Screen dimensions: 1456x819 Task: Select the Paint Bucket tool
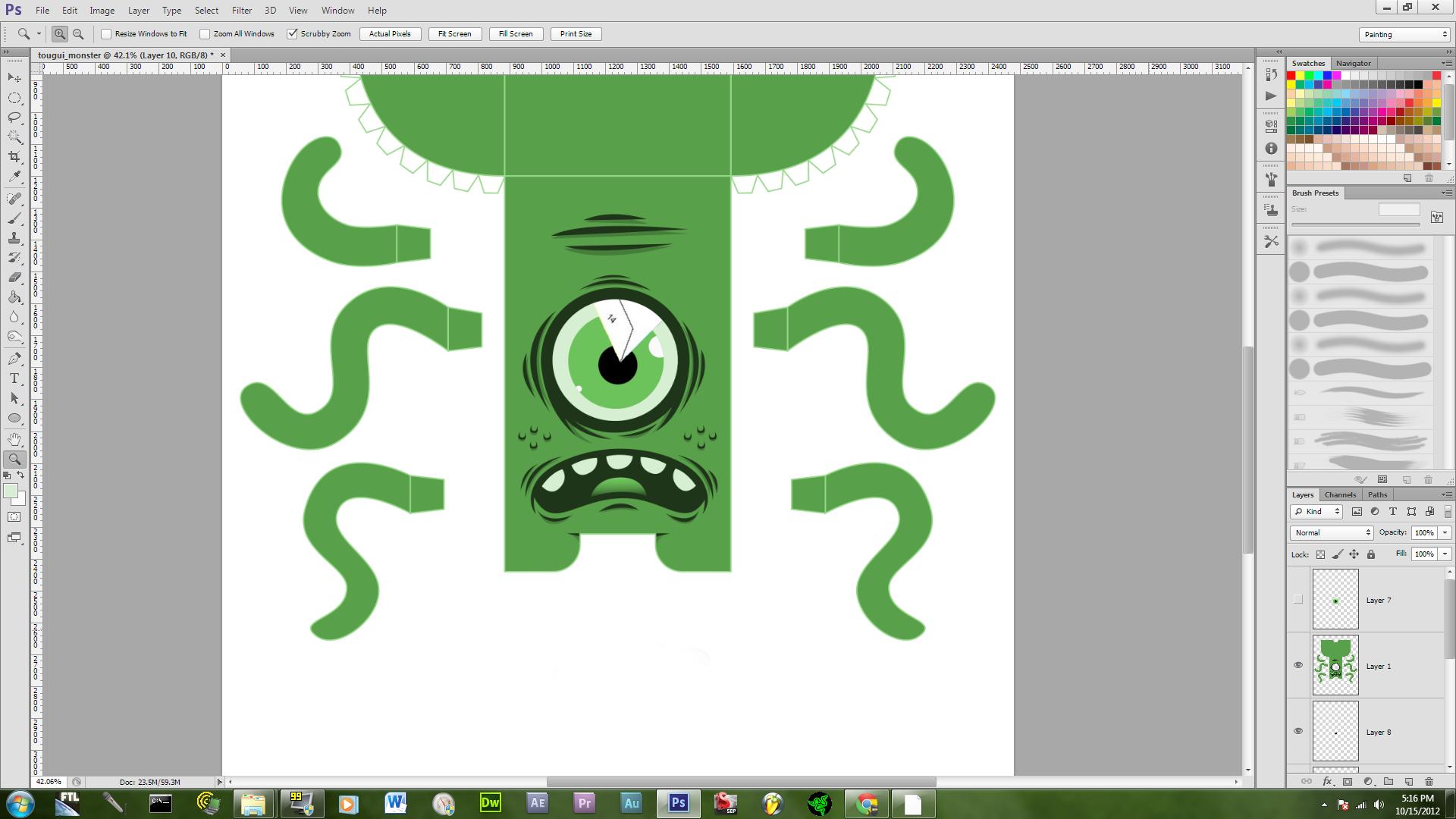click(14, 297)
